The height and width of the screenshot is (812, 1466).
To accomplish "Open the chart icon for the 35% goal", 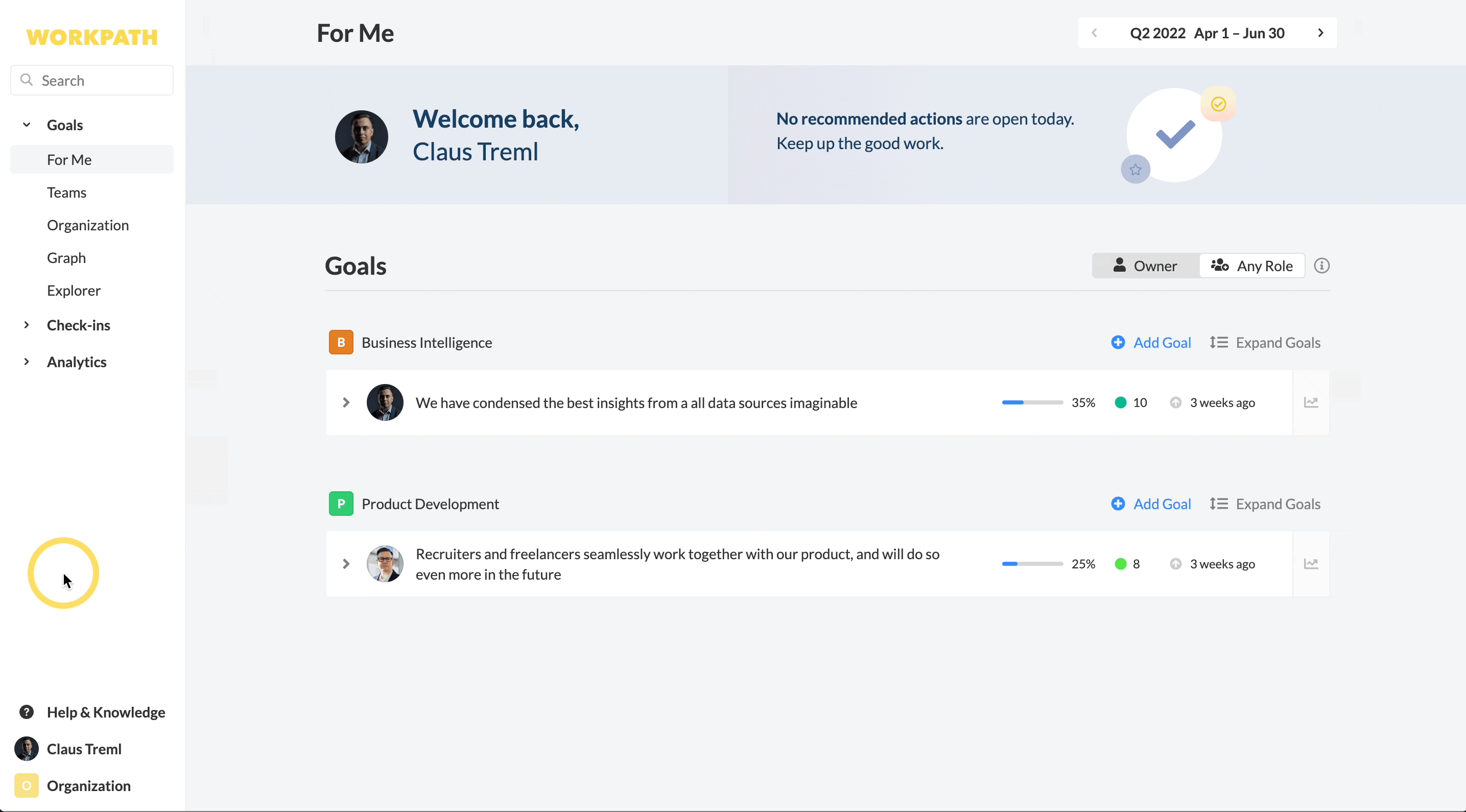I will [x=1311, y=402].
